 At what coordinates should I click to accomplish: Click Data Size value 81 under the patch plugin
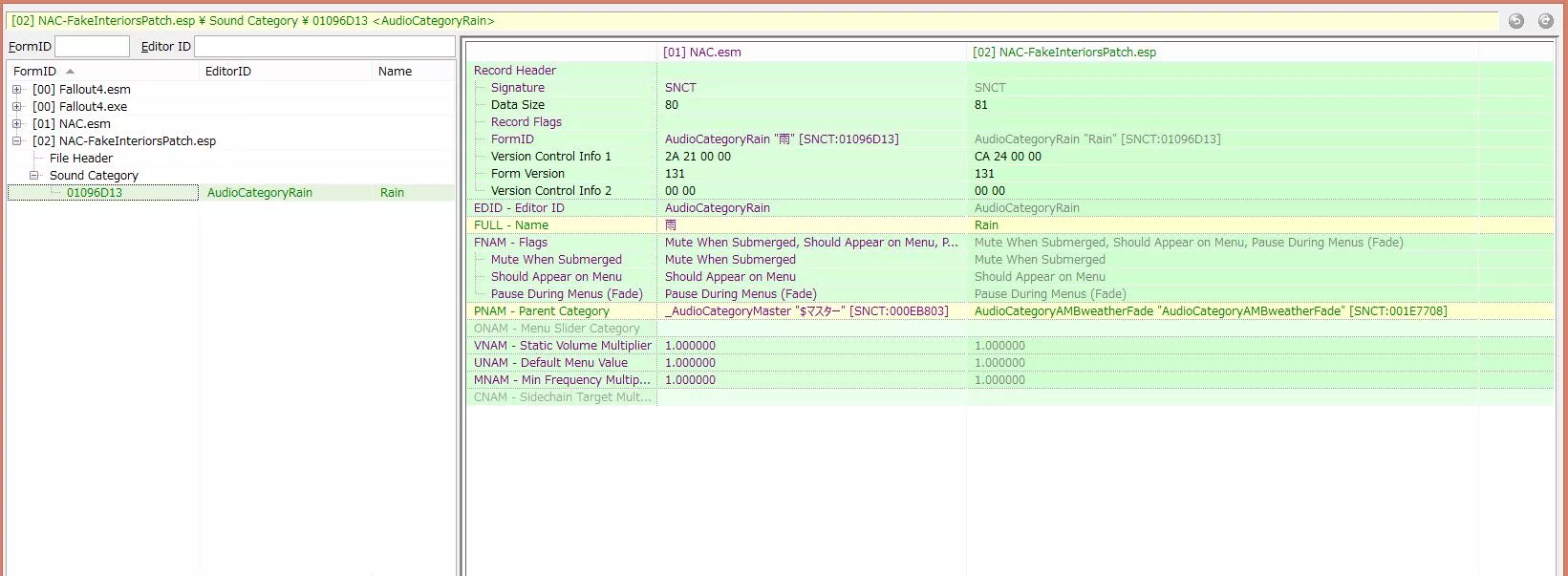click(x=981, y=105)
